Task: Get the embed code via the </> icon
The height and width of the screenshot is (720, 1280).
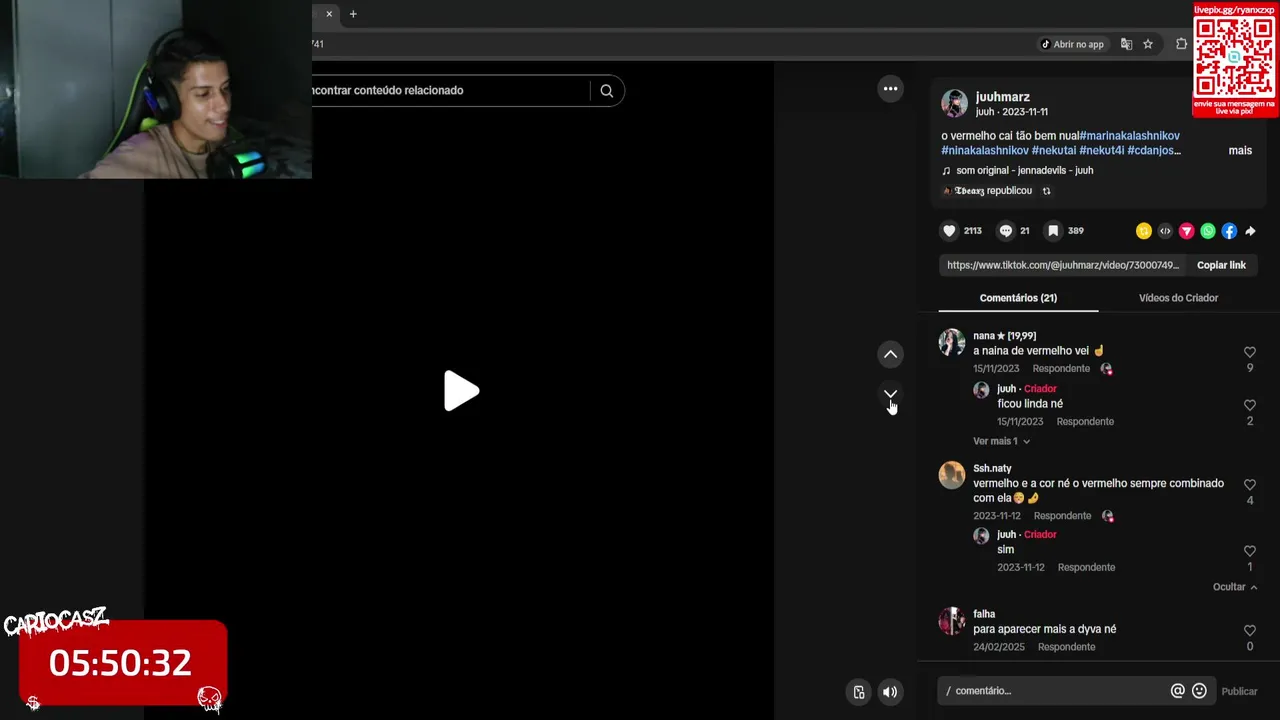Action: tap(1165, 231)
